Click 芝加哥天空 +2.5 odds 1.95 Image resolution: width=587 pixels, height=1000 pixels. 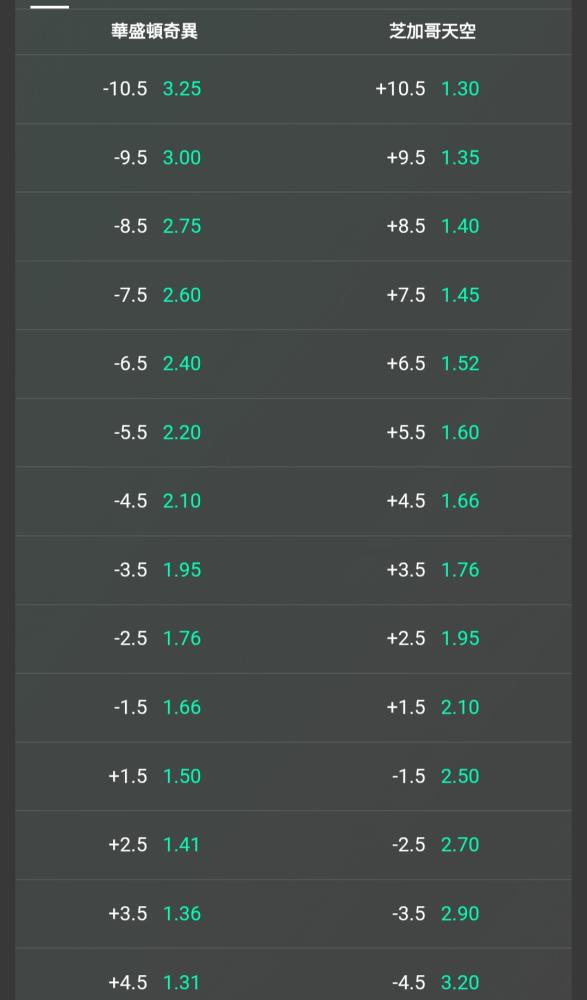tap(433, 638)
